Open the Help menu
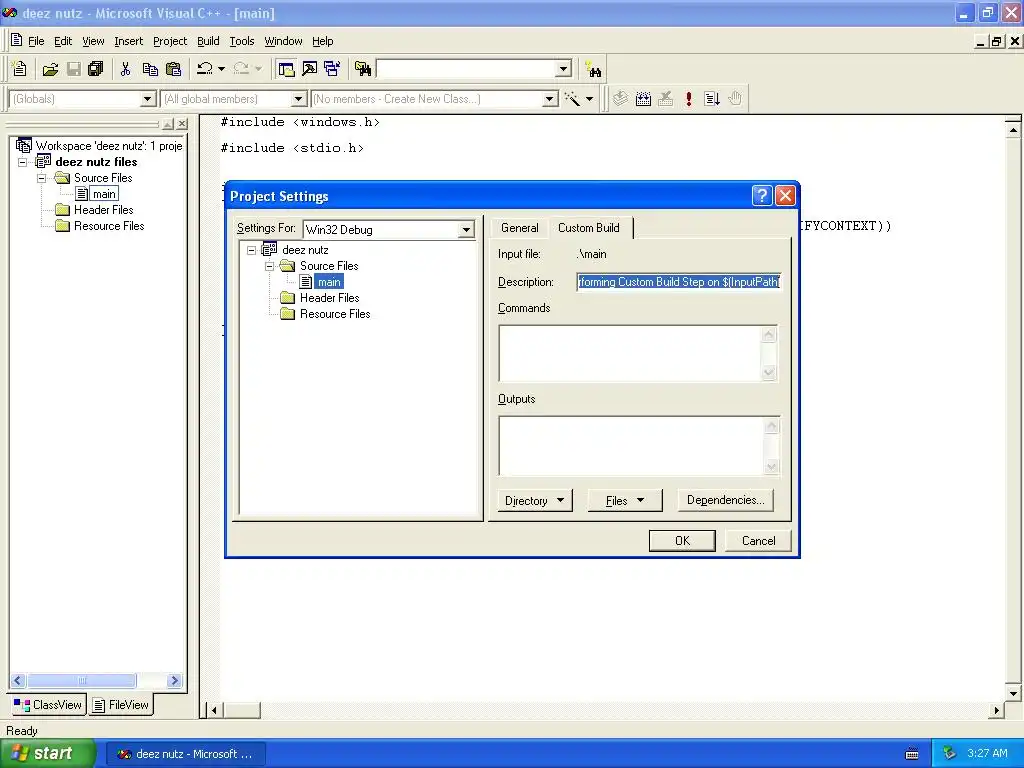1024x768 pixels. click(322, 41)
